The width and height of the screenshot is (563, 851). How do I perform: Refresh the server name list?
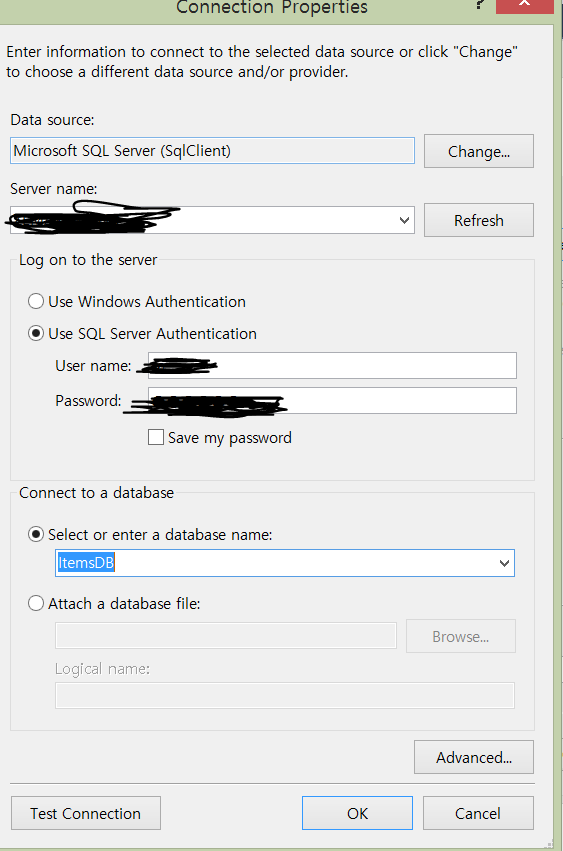click(x=478, y=220)
